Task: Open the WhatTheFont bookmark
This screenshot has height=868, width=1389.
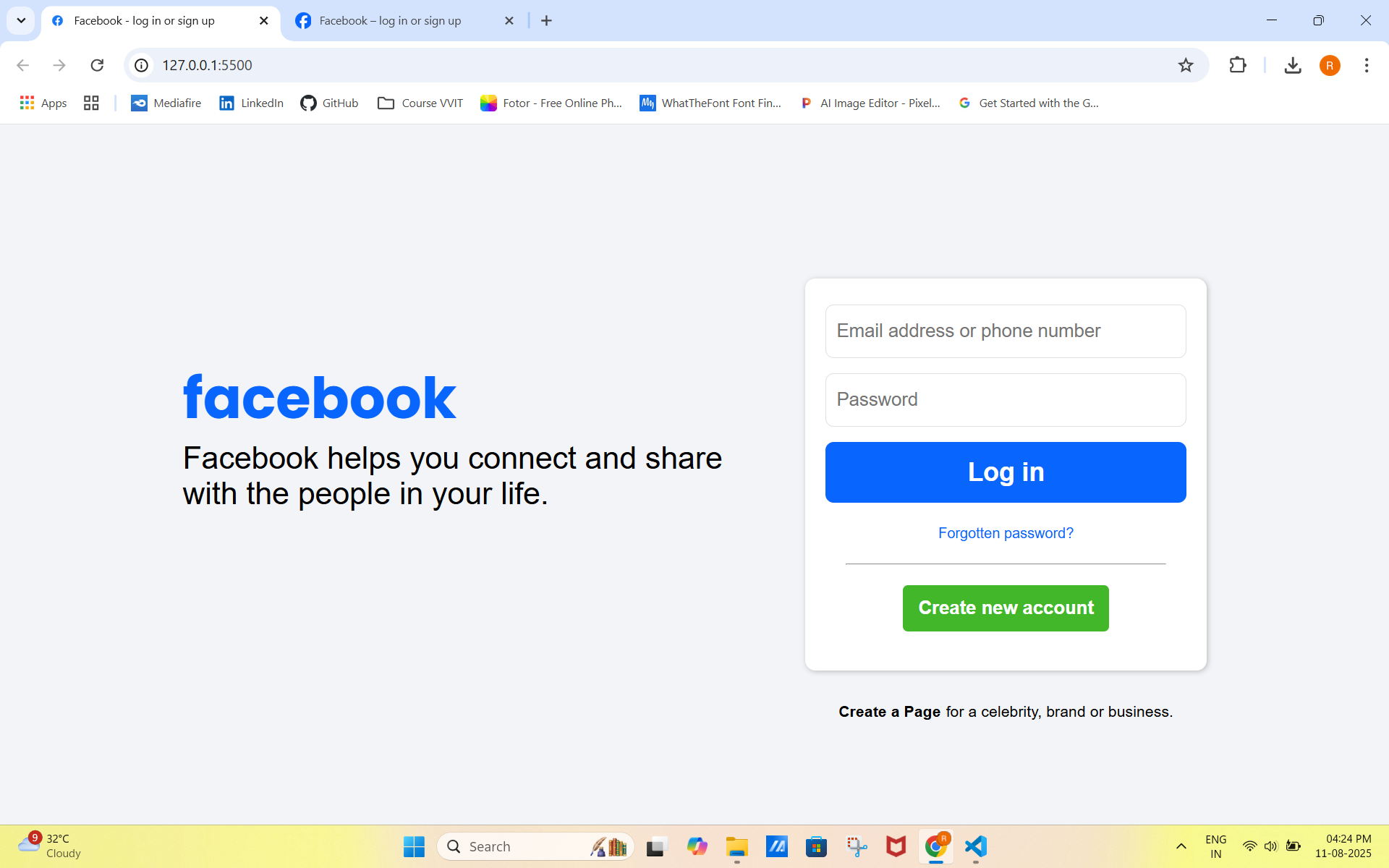Action: [x=710, y=103]
